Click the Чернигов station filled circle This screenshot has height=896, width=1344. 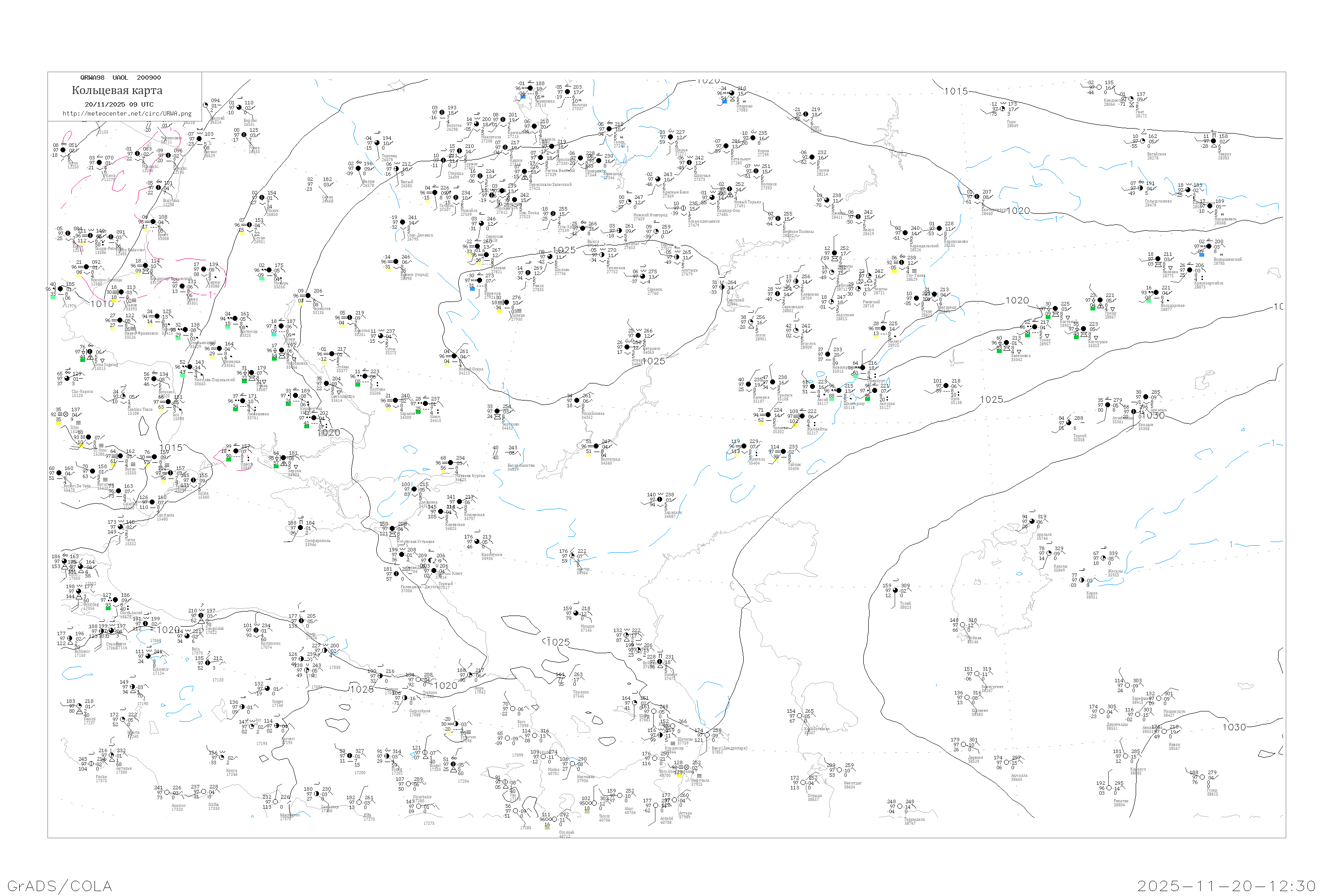click(x=308, y=295)
